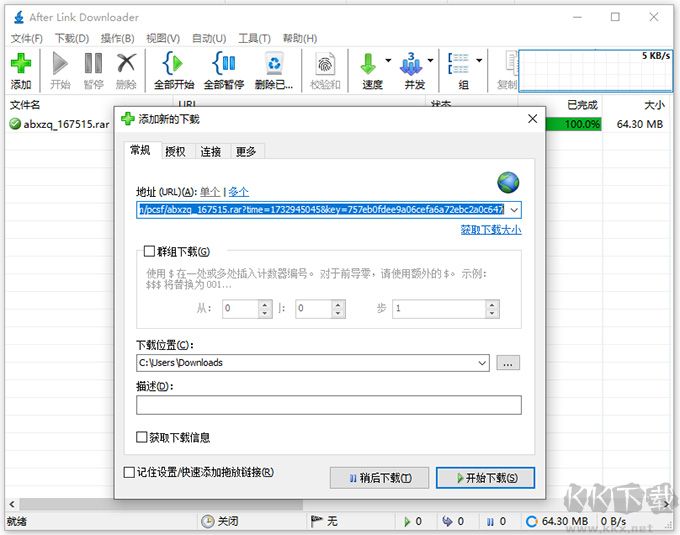Click the Get Download Size (获取下载大小) link
This screenshot has width=680, height=535.
click(491, 230)
